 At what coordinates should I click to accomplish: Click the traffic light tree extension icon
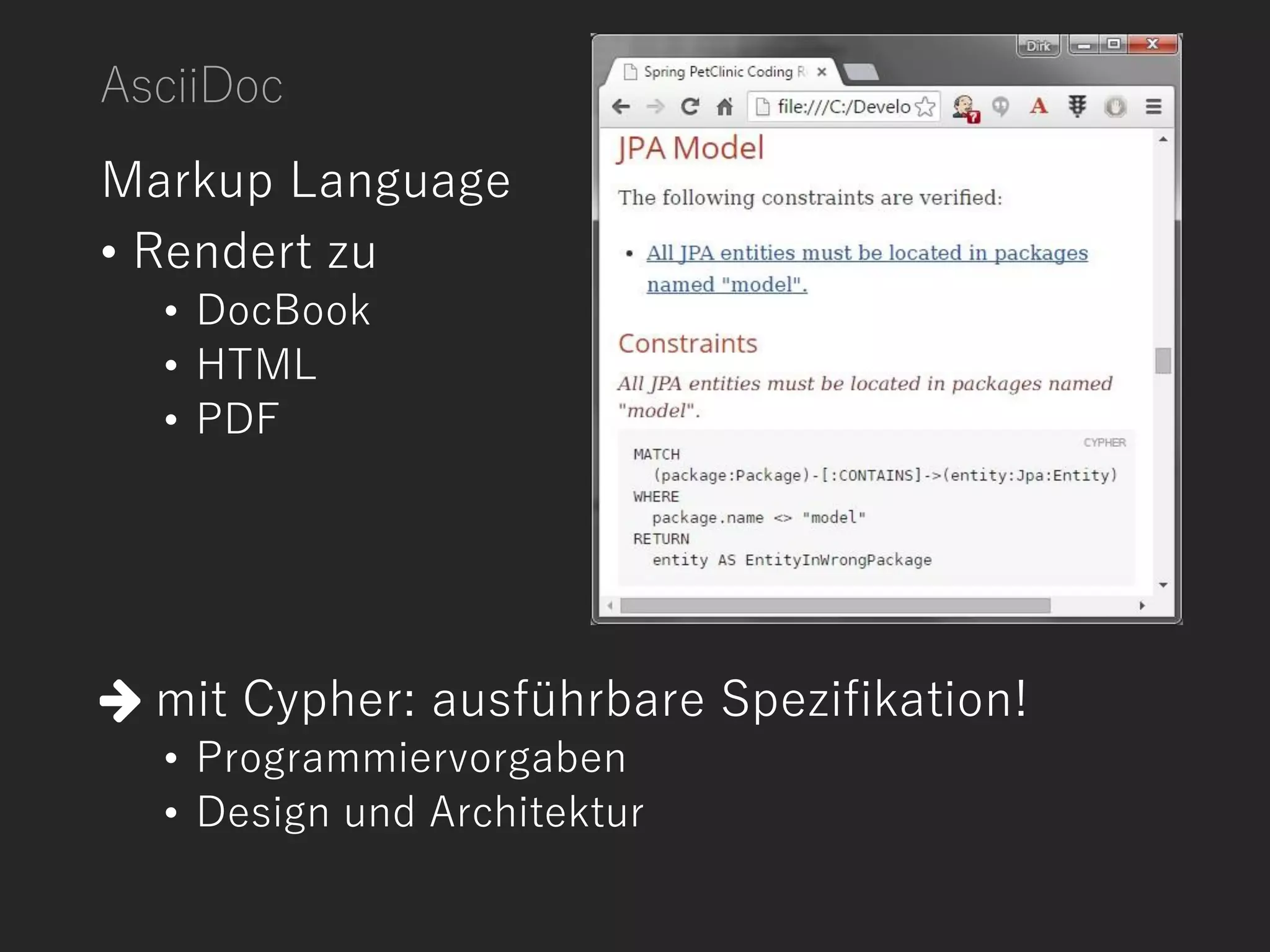tap(1077, 106)
